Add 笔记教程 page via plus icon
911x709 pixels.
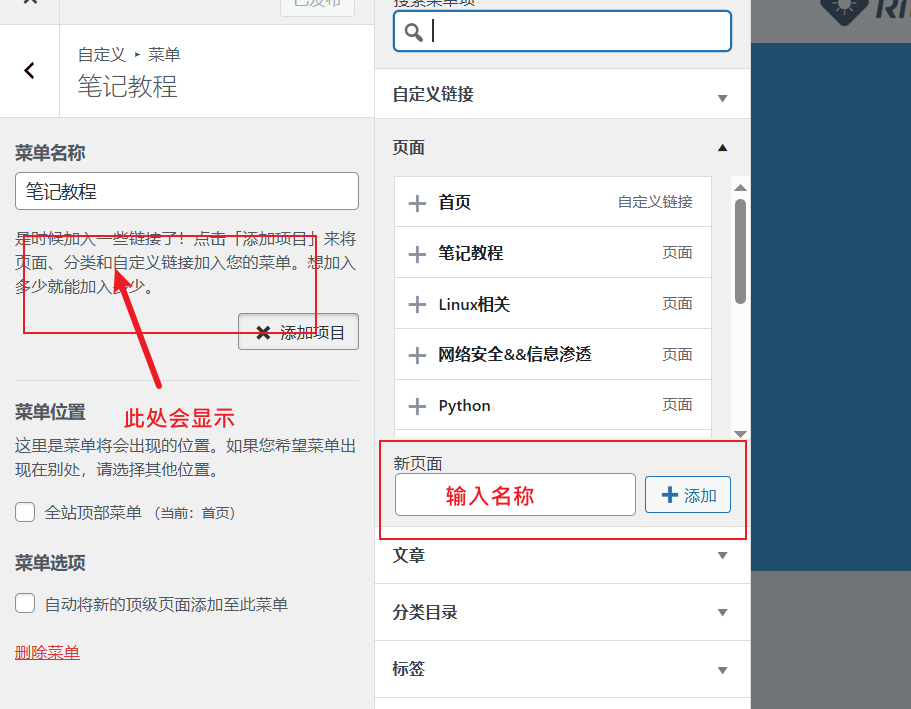click(418, 254)
